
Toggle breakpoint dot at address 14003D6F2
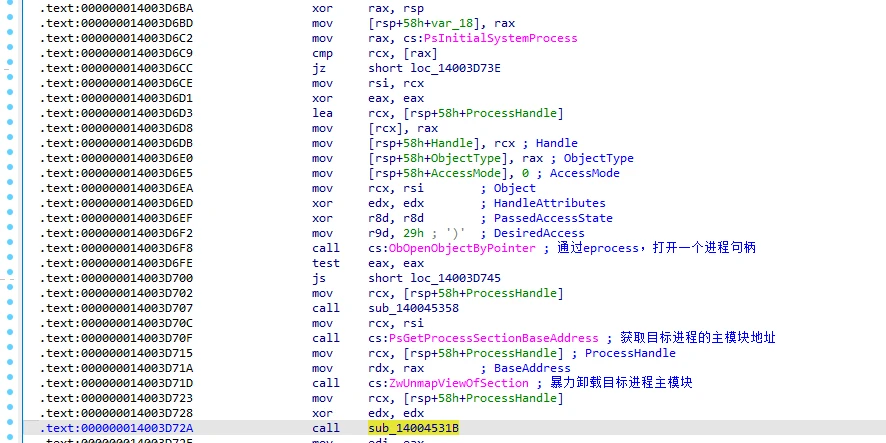10,225
